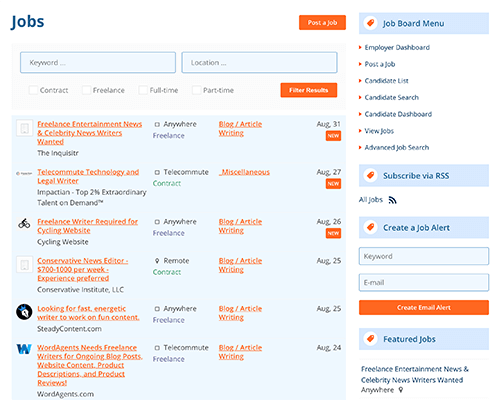This screenshot has height=400, width=499.
Task: Click the Conservative Institute, LLC company name
Action: [x=80, y=290]
